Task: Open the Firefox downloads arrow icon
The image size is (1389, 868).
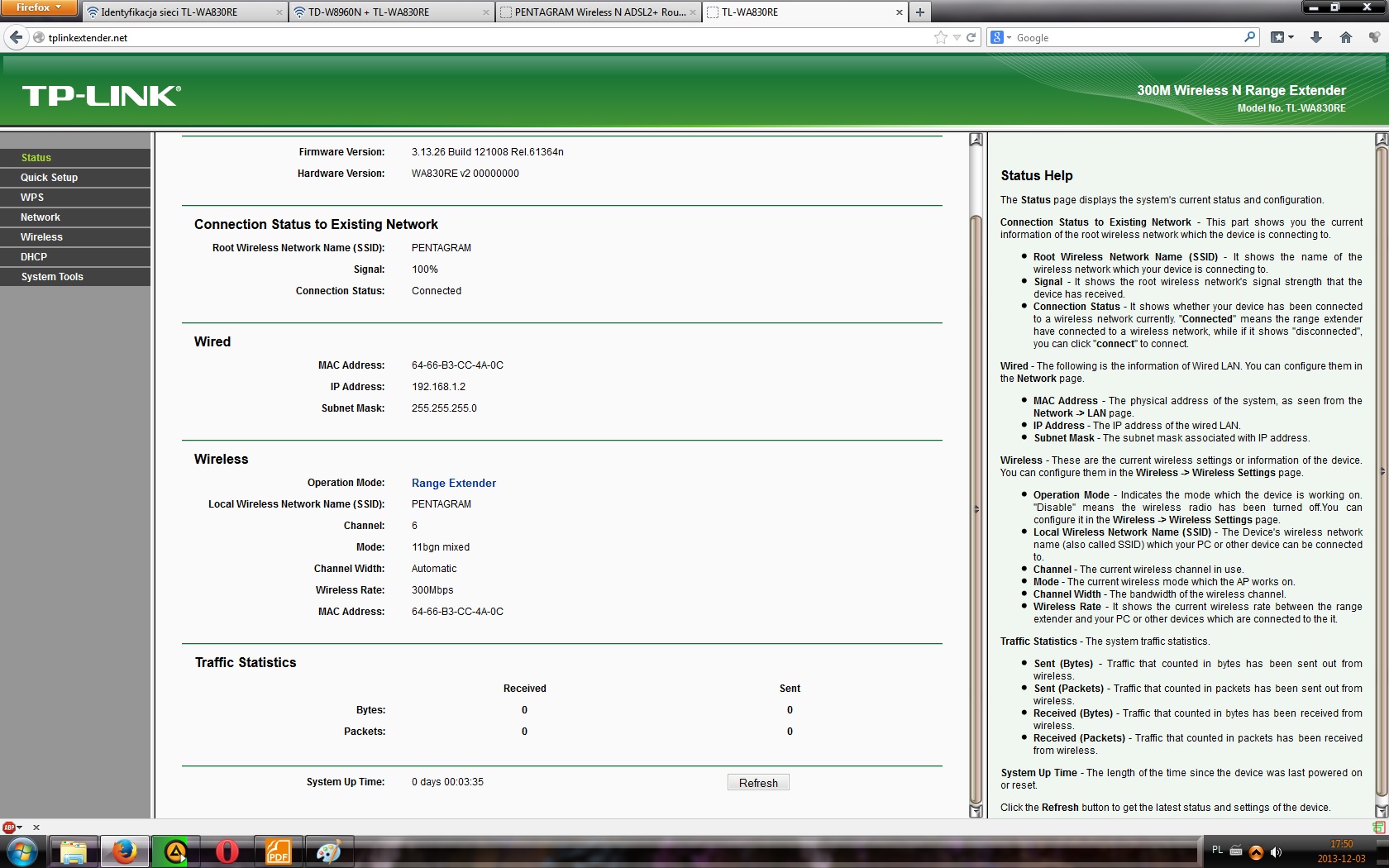Action: tap(1316, 37)
